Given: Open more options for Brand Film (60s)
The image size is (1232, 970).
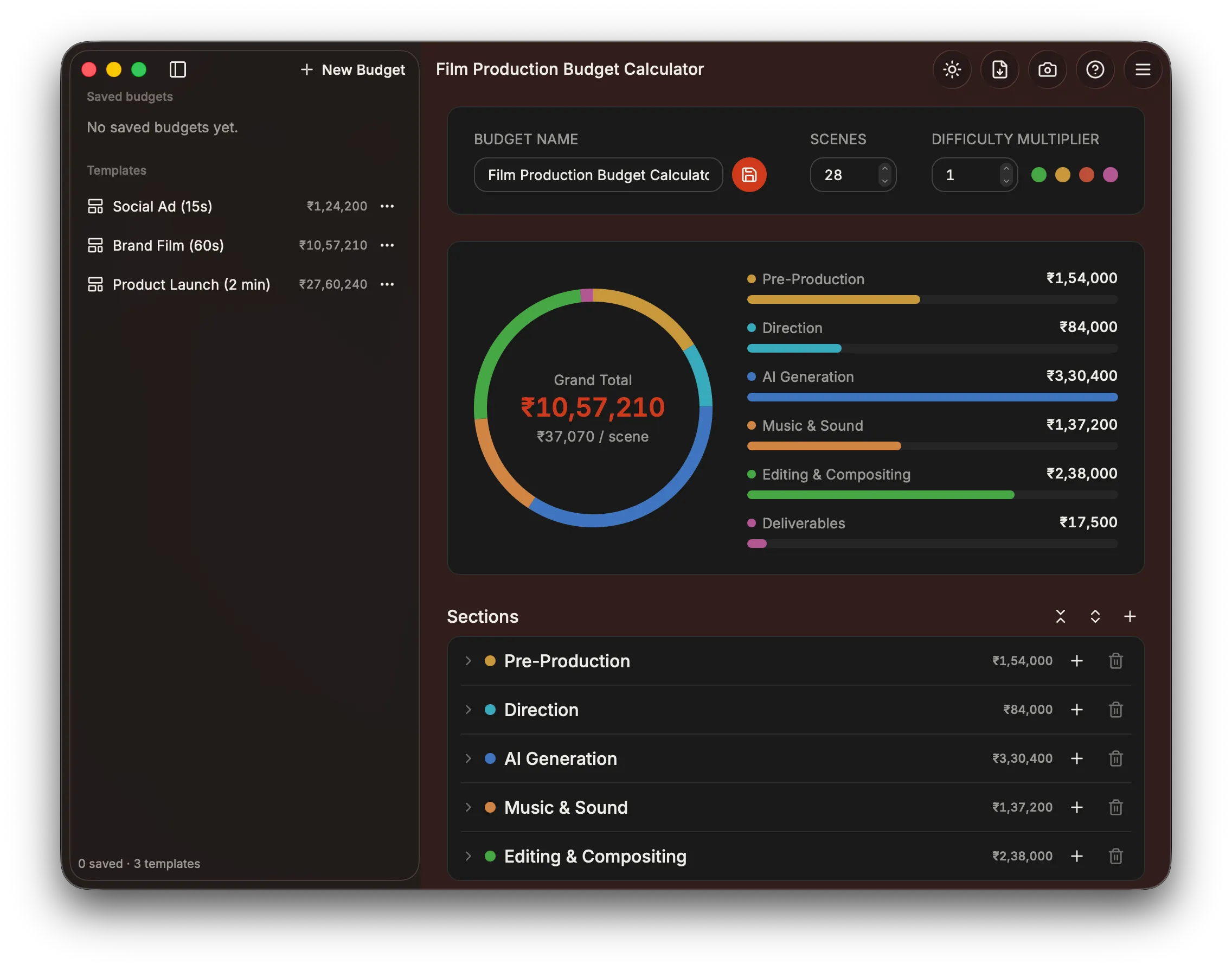Looking at the screenshot, I should point(387,245).
